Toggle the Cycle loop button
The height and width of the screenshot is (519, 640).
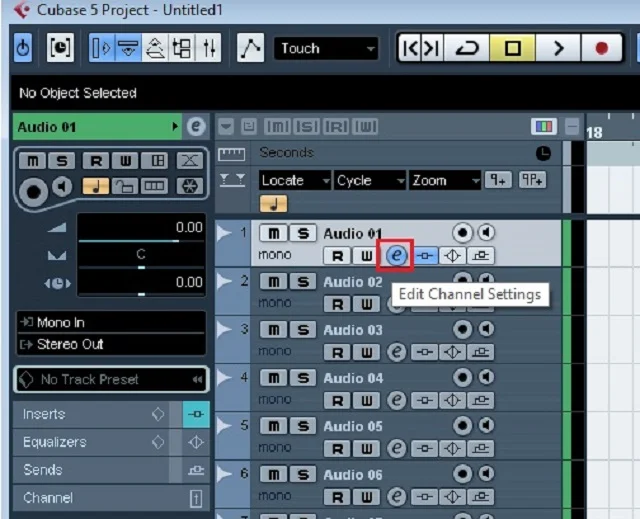tap(467, 48)
